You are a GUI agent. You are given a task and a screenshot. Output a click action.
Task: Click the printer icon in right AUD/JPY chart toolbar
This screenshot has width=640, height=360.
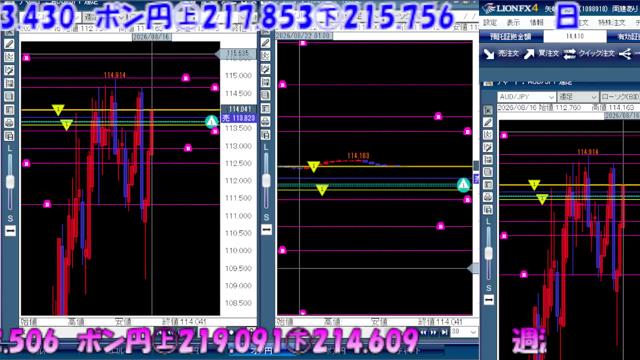click(488, 197)
